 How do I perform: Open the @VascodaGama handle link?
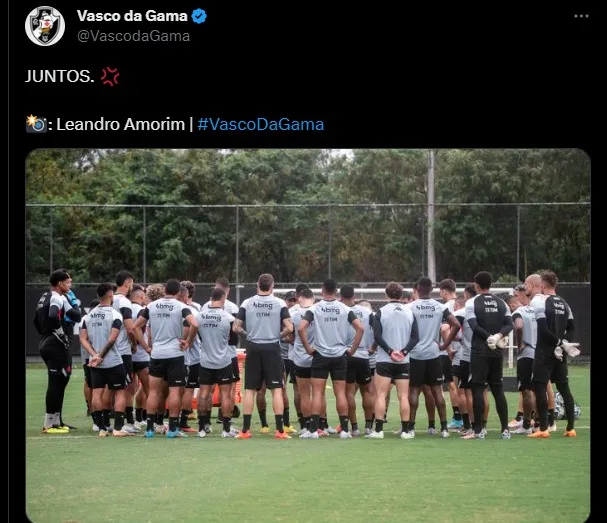(134, 36)
